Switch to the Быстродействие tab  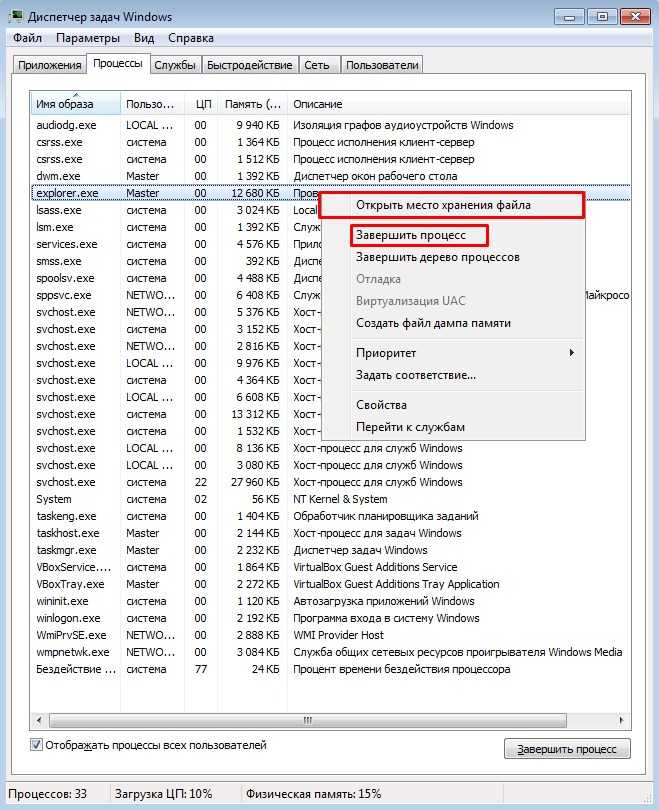249,65
